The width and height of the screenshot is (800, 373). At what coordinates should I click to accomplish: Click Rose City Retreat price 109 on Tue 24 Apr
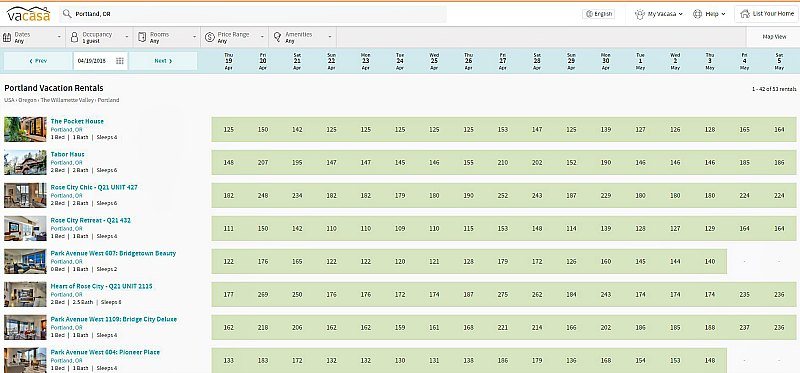point(400,229)
